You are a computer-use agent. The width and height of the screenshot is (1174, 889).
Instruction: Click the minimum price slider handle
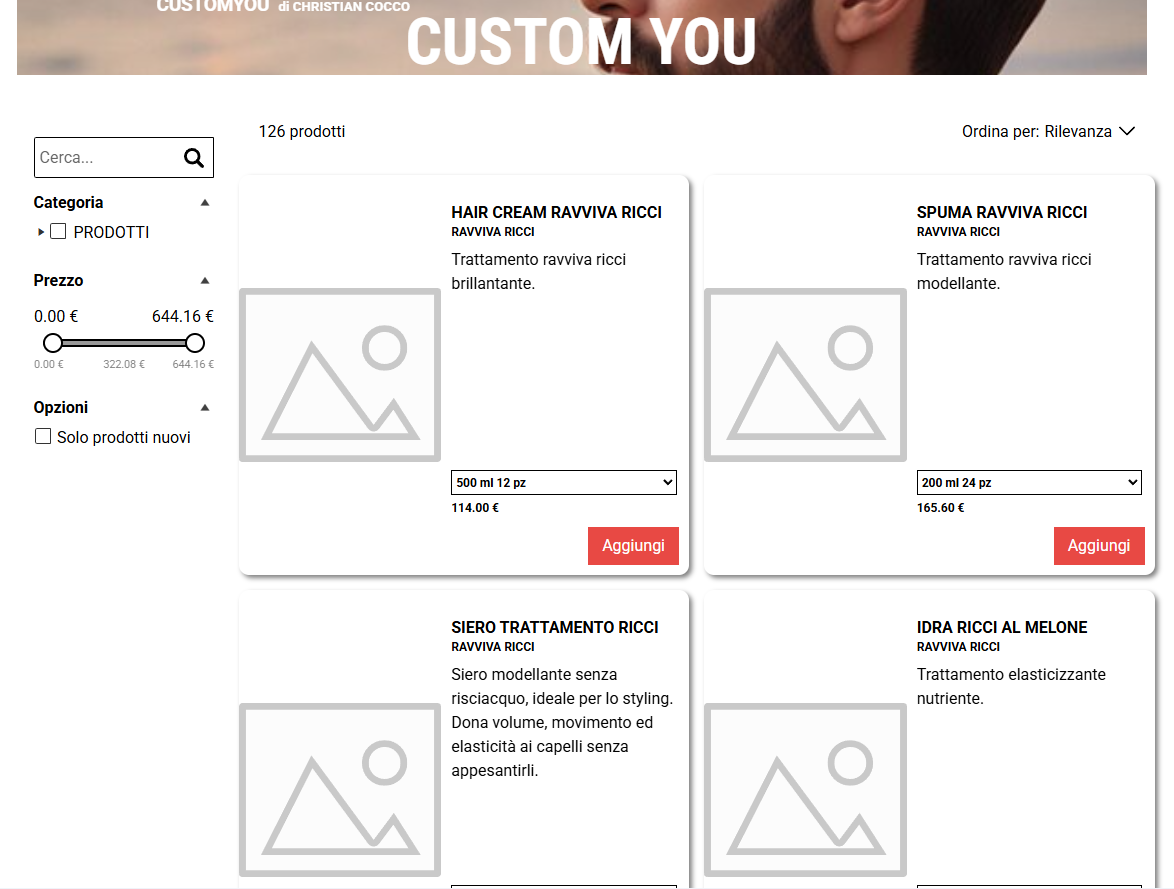53,343
